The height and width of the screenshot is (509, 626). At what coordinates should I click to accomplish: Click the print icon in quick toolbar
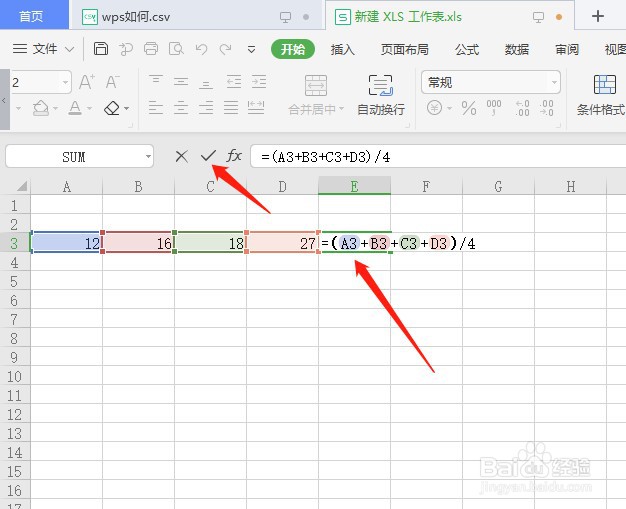point(151,49)
